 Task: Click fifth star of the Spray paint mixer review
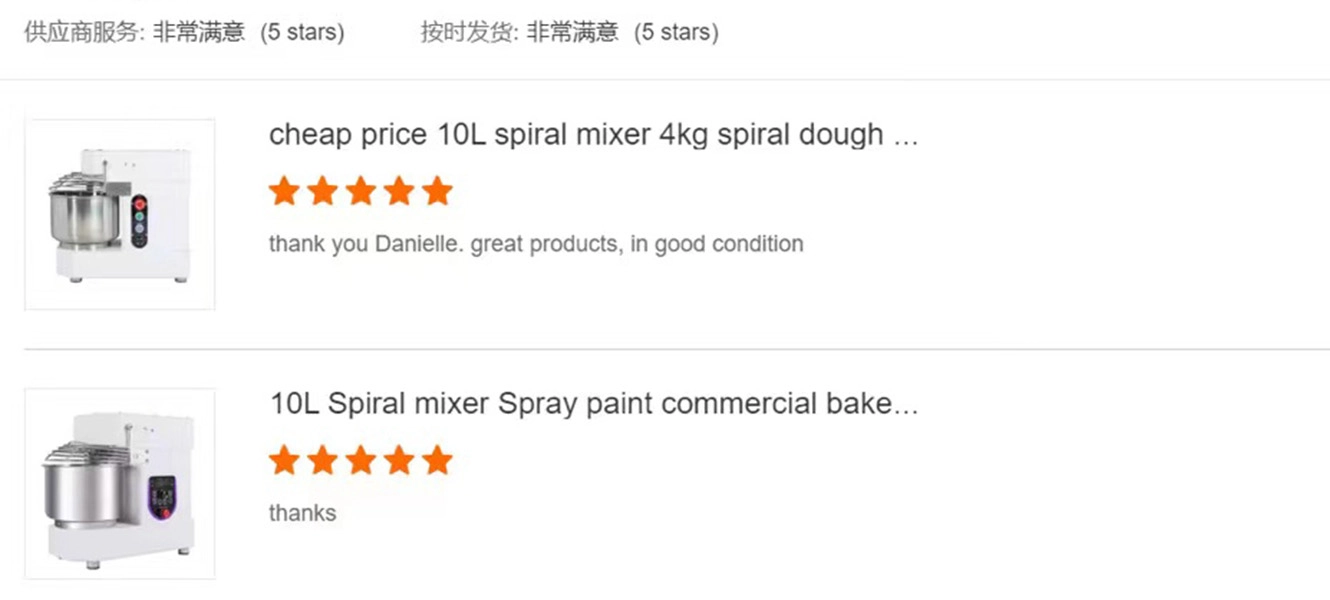pos(437,460)
